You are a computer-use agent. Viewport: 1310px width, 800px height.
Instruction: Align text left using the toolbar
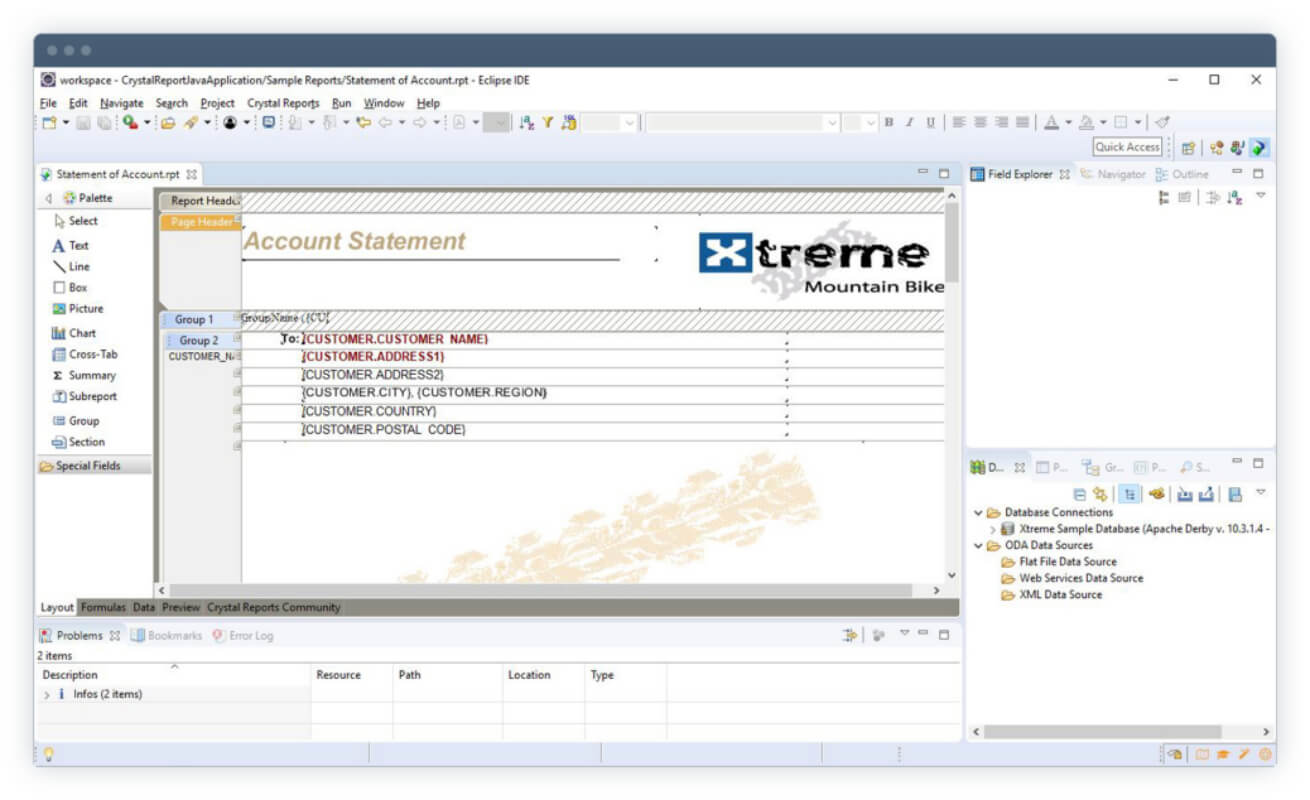[958, 122]
